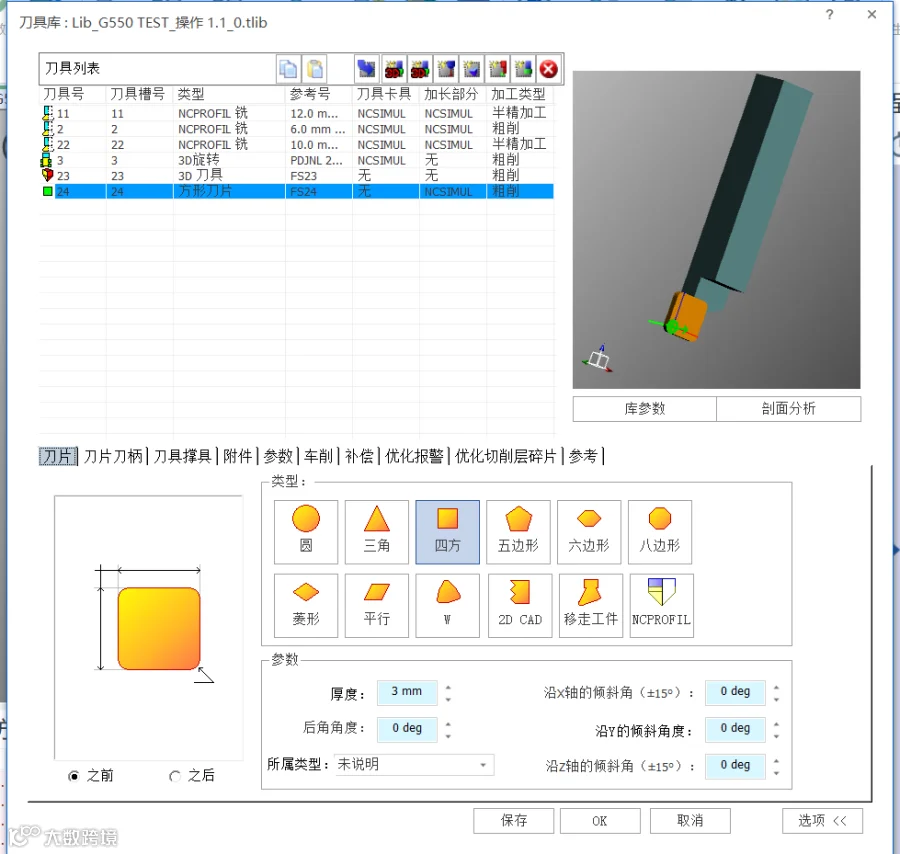This screenshot has width=900, height=854.
Task: Pick the 五边形 pentagon insert shape
Action: [x=518, y=532]
